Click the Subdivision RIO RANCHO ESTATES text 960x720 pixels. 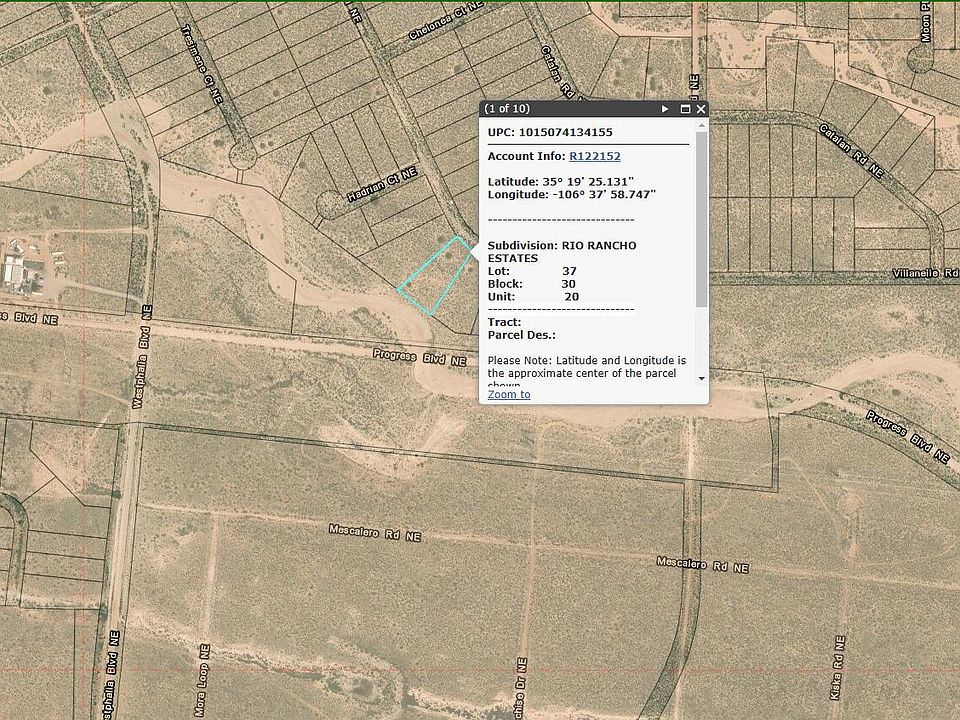[561, 252]
